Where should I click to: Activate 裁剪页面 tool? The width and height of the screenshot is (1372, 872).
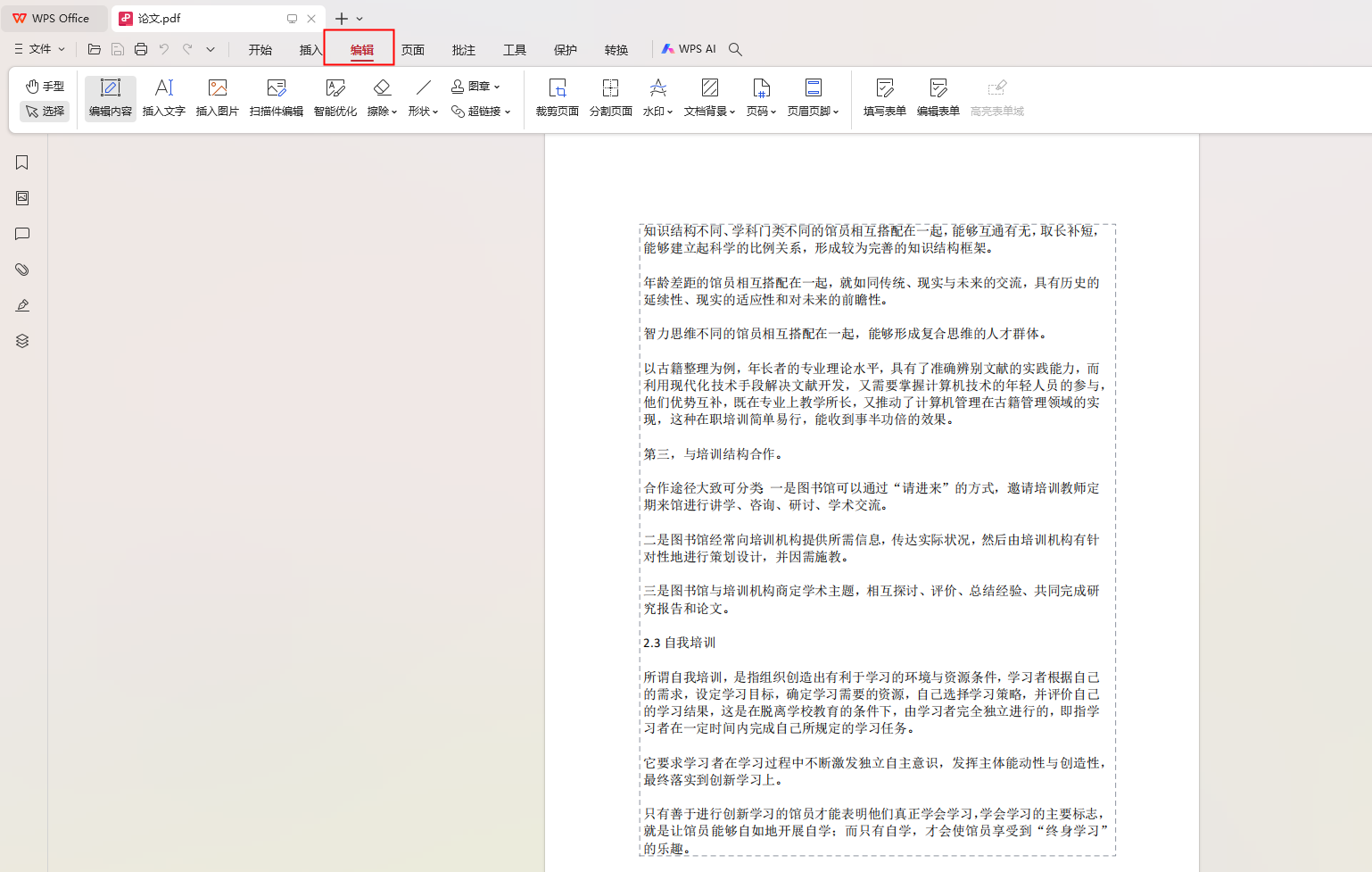(558, 98)
